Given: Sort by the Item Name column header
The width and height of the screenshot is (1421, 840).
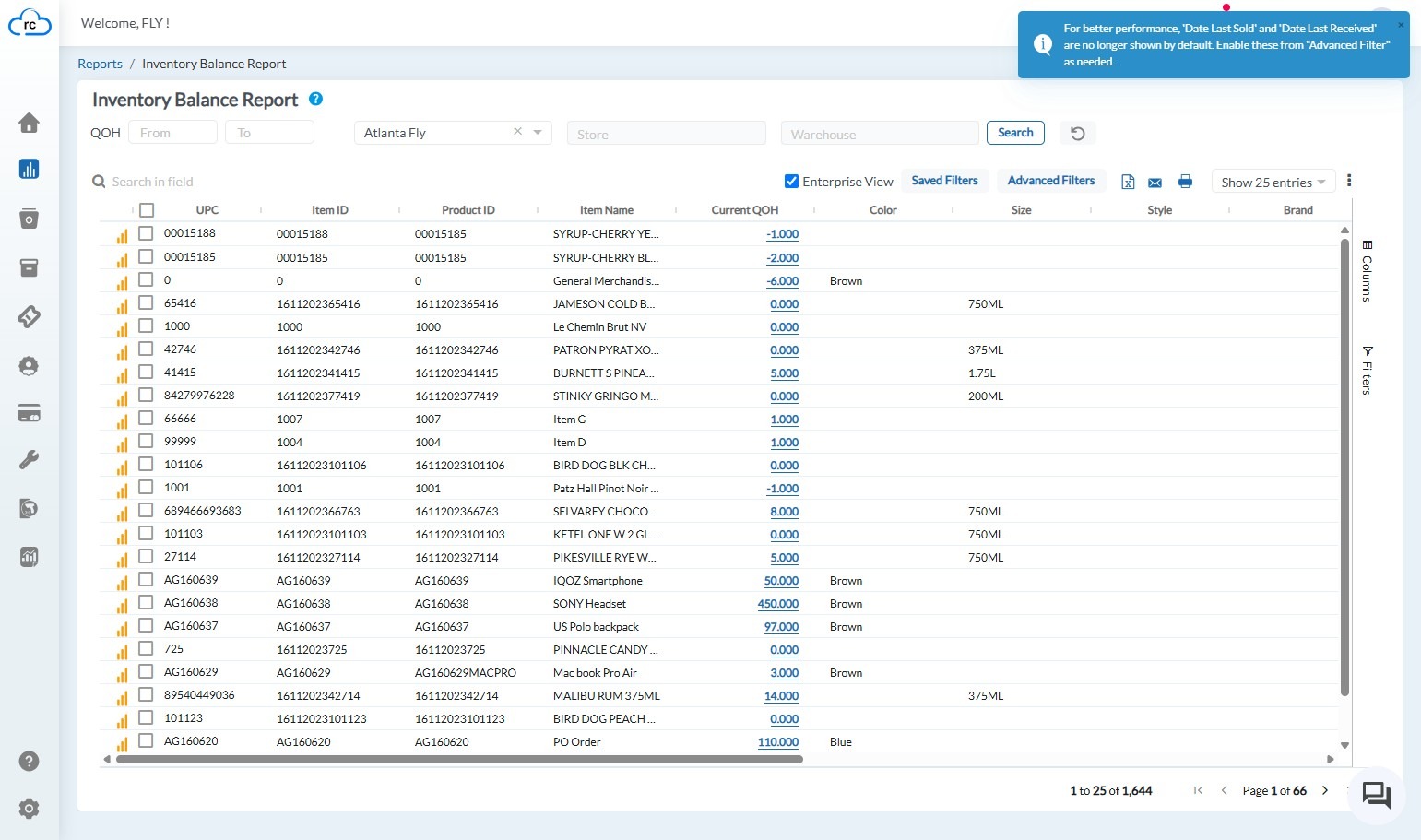Looking at the screenshot, I should click(x=607, y=210).
